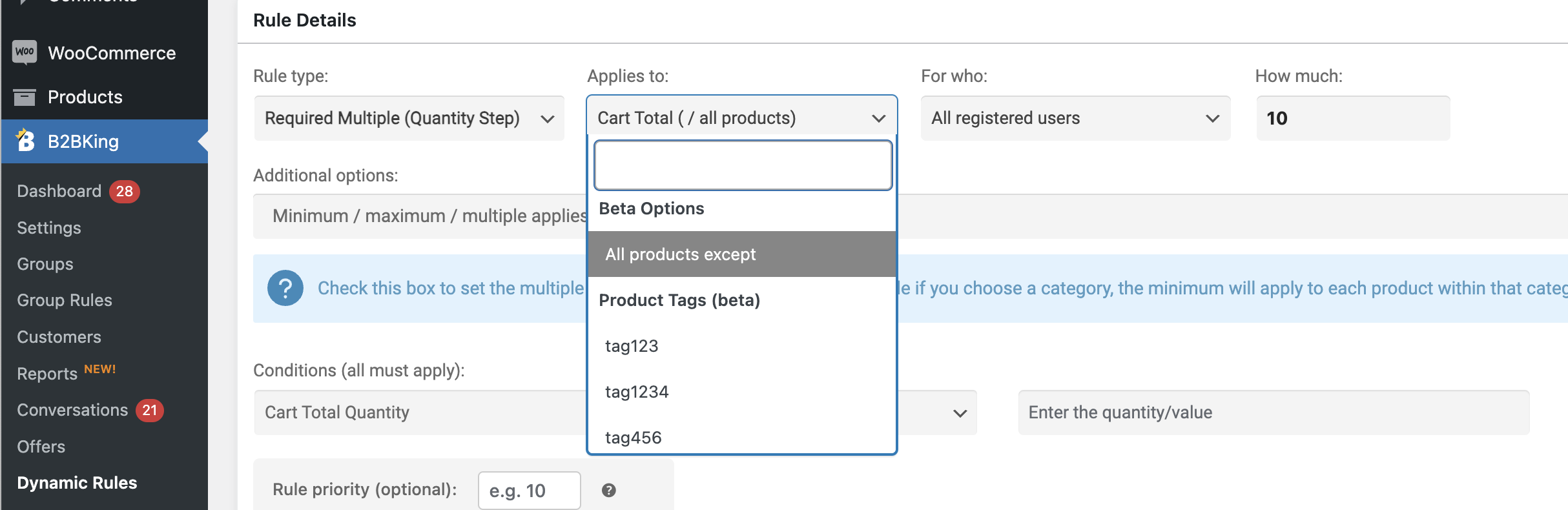1568x510 pixels.
Task: Open B2BKing Settings link
Action: pyautogui.click(x=49, y=228)
